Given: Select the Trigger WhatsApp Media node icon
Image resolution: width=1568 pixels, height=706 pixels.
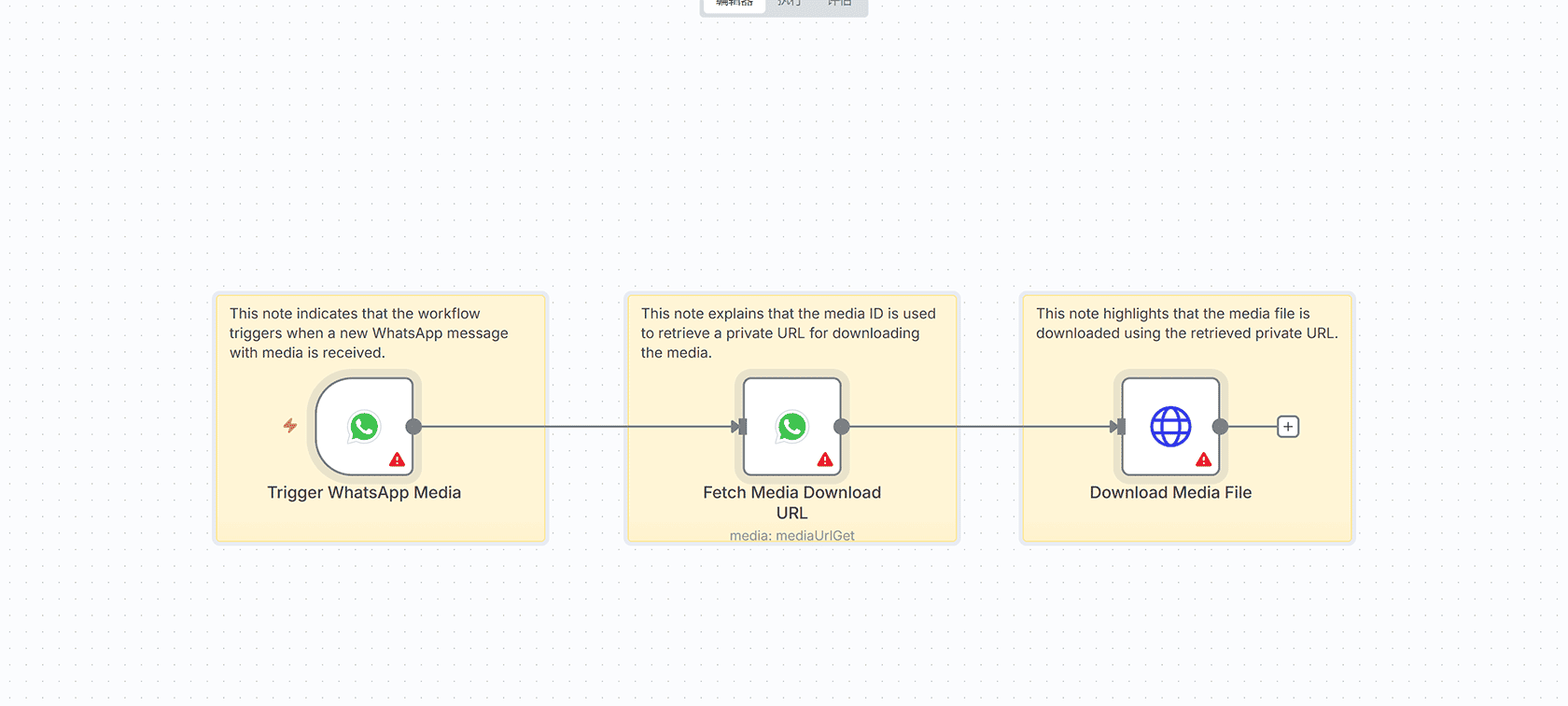Looking at the screenshot, I should click(364, 427).
